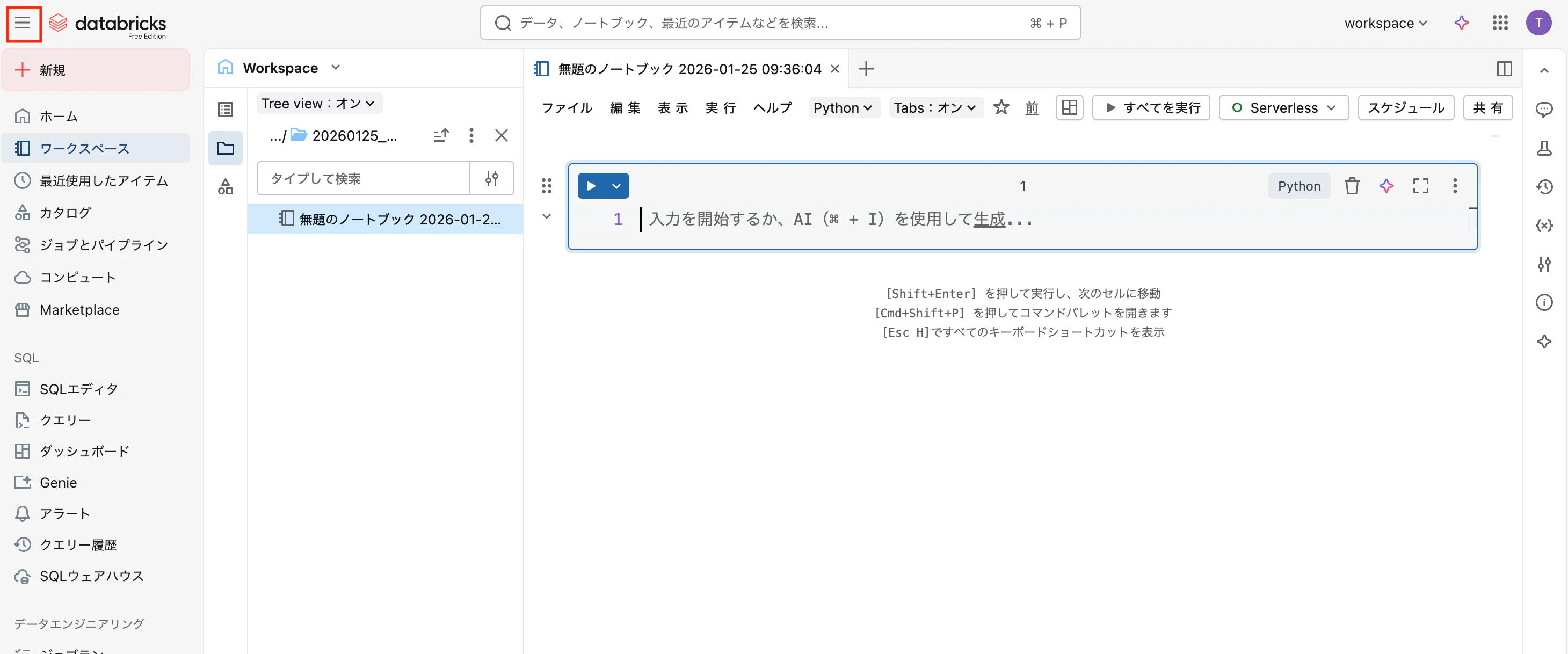Open the run cell options dropdown arrow

(616, 186)
